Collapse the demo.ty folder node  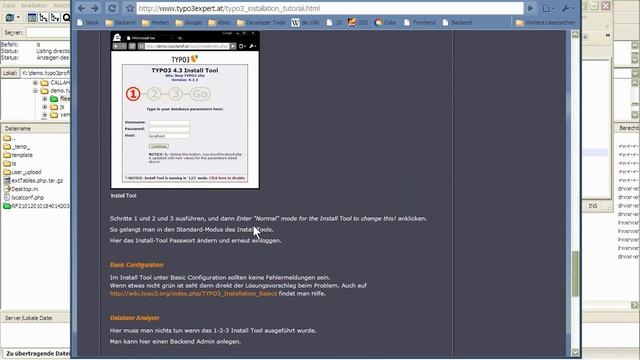36,91
